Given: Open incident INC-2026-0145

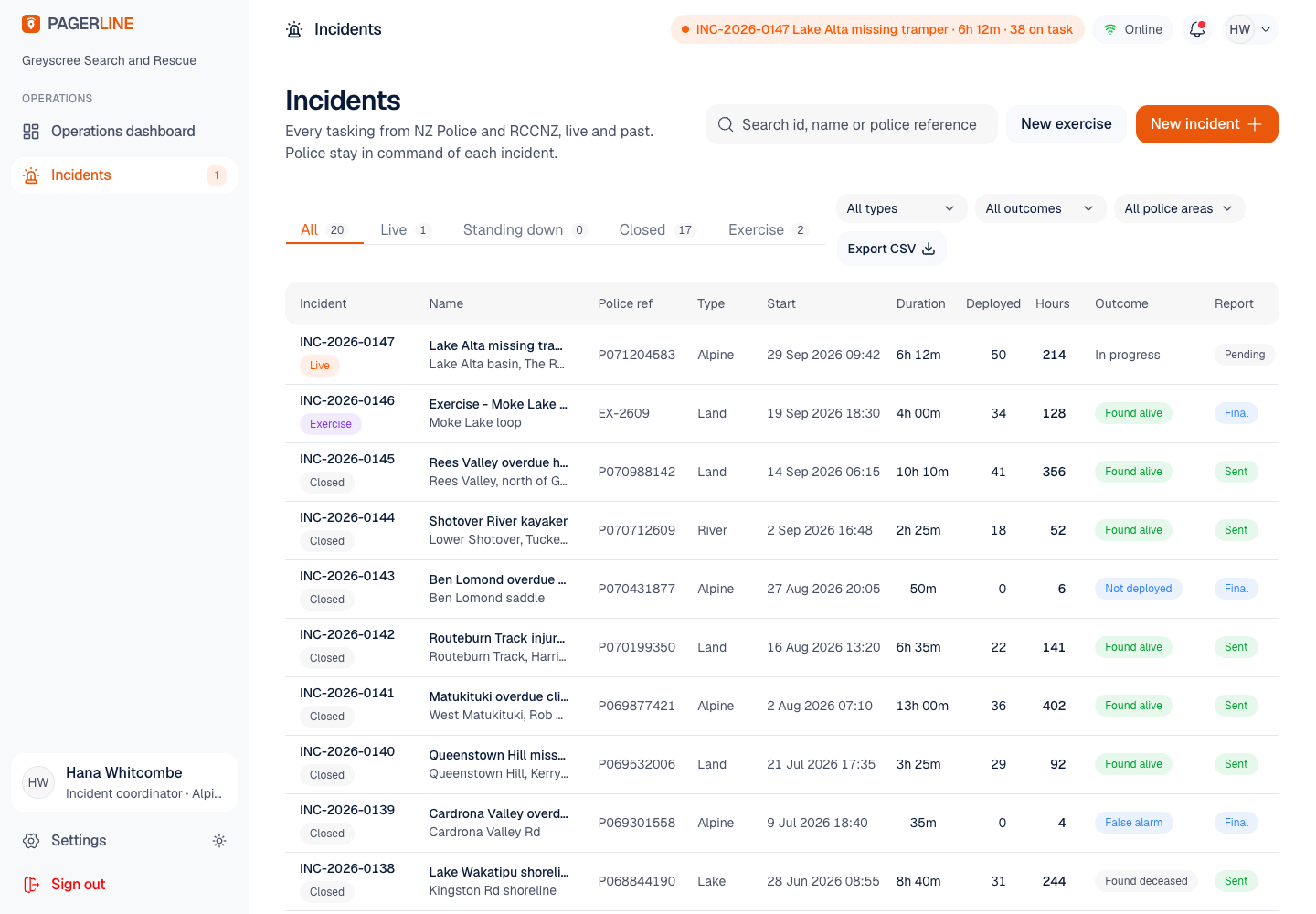Looking at the screenshot, I should [347, 459].
